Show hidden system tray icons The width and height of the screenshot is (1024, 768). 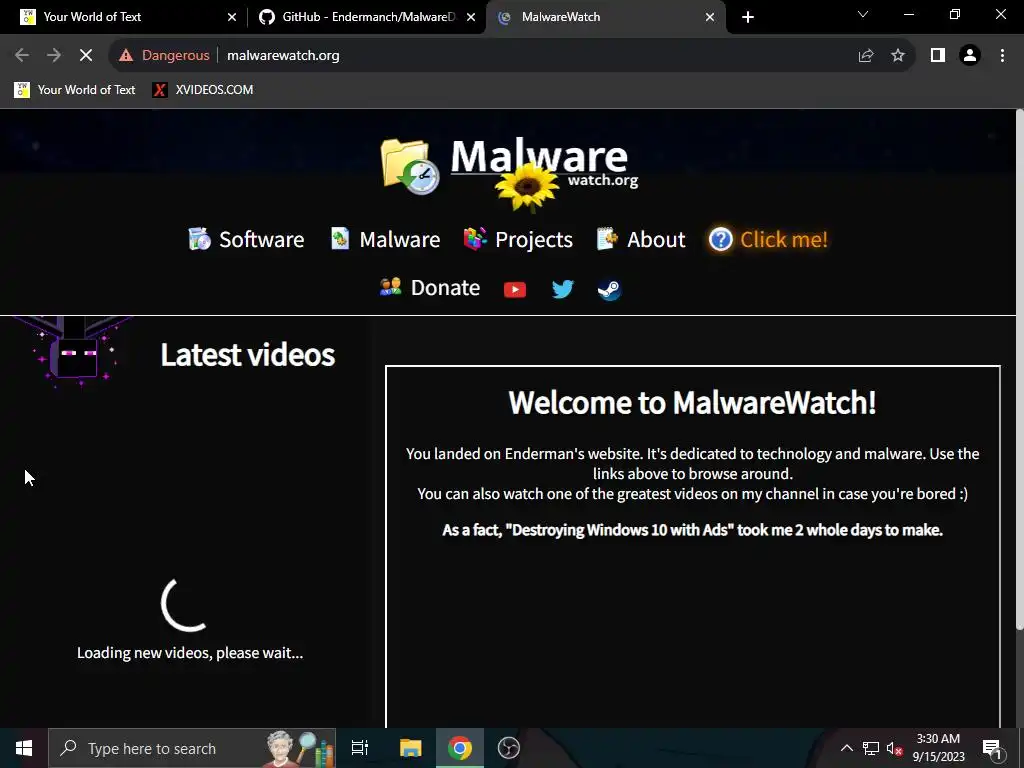(846, 748)
